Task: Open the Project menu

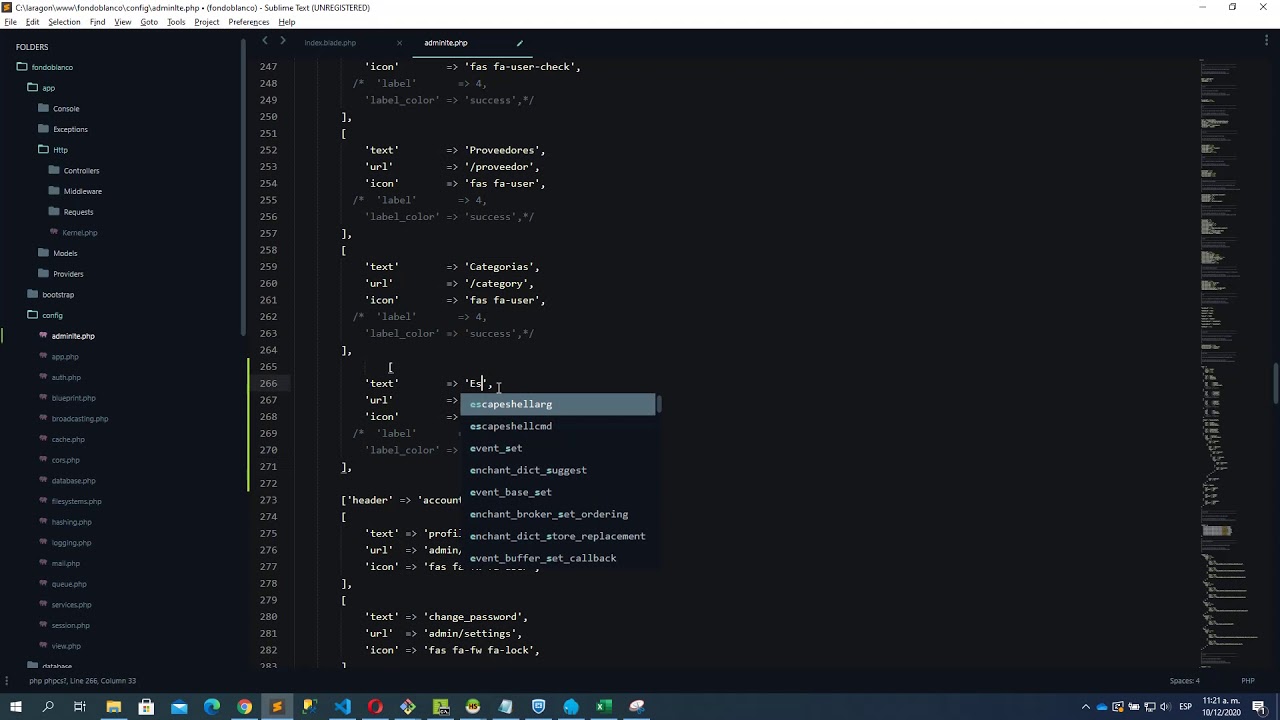Action: pyautogui.click(x=207, y=22)
